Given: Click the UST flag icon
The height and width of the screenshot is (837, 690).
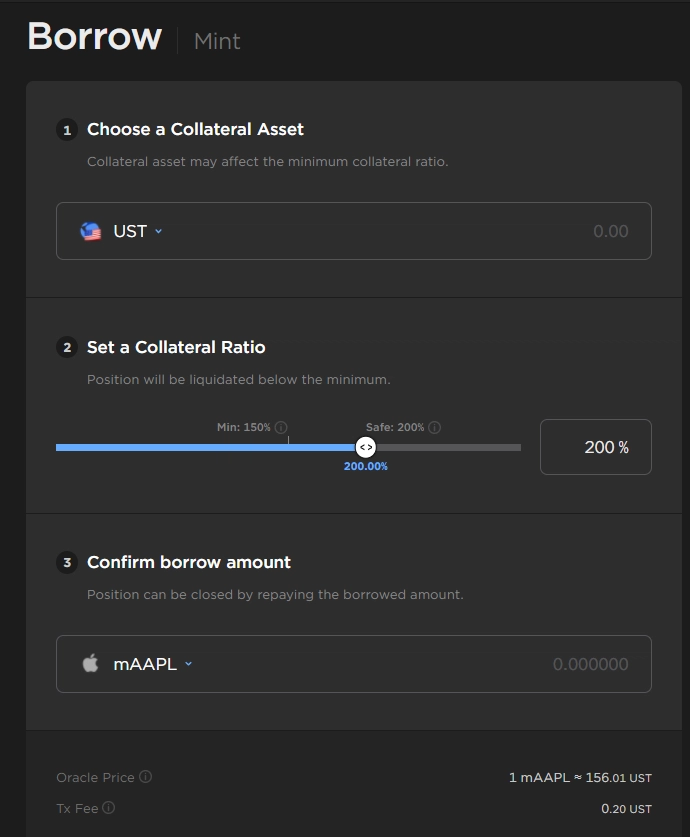Looking at the screenshot, I should pyautogui.click(x=91, y=231).
